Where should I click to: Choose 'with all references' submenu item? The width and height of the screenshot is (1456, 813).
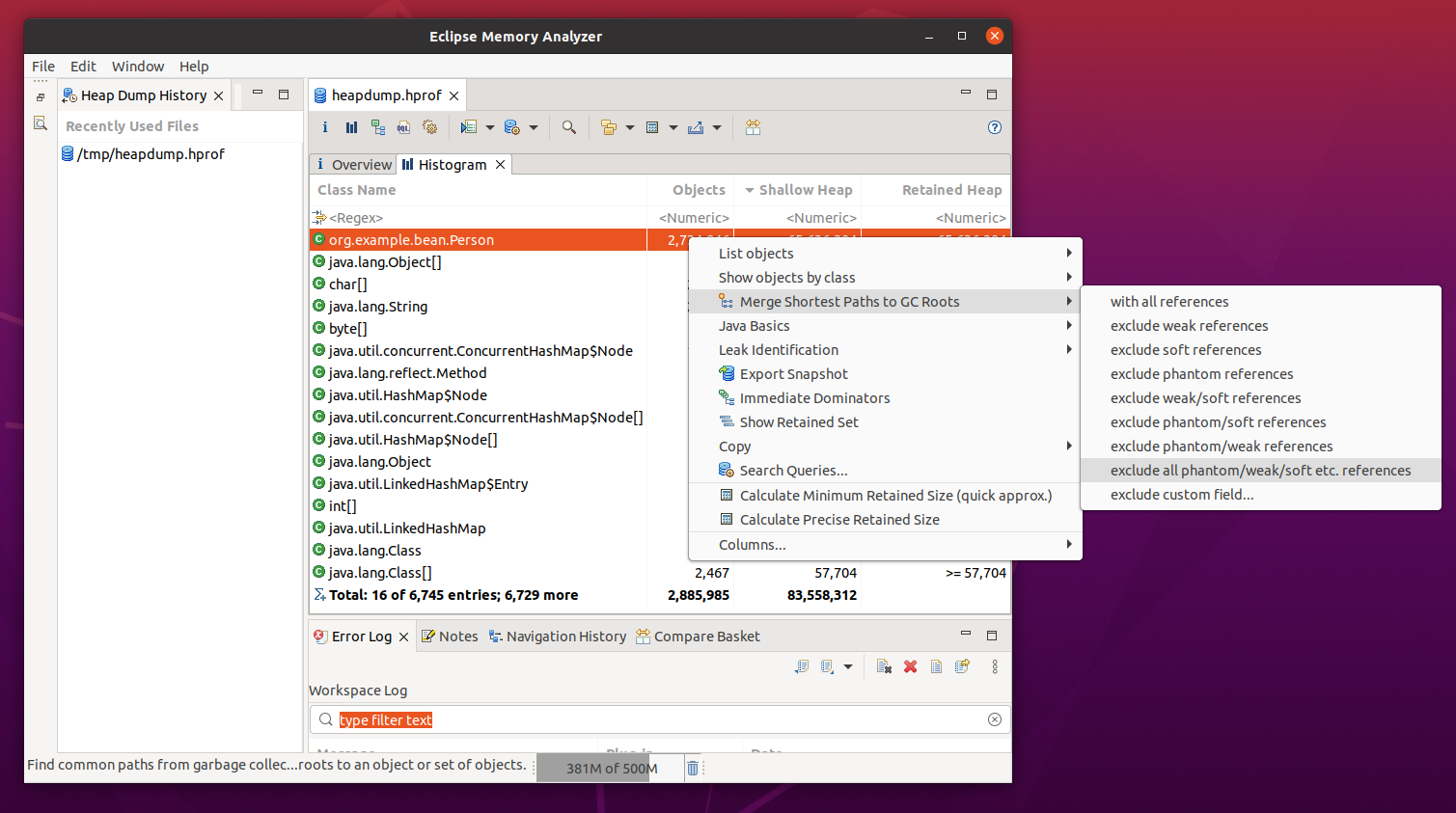1261,302
